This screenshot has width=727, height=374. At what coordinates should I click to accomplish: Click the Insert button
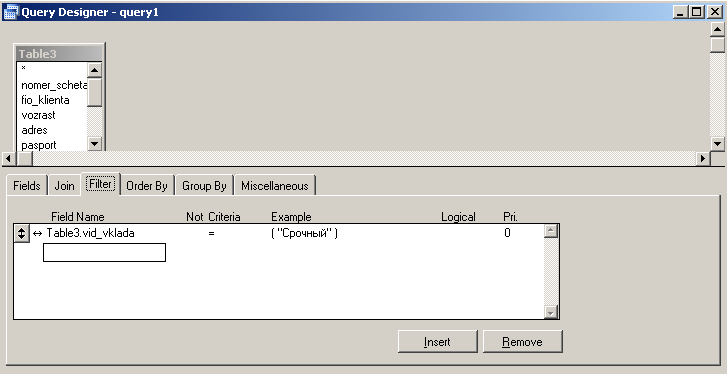click(437, 342)
